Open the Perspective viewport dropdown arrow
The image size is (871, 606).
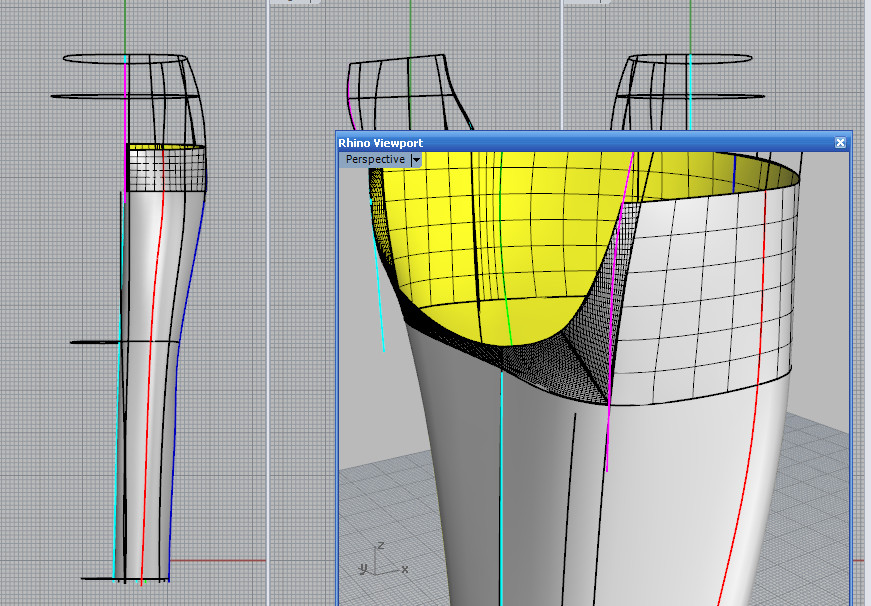click(416, 160)
